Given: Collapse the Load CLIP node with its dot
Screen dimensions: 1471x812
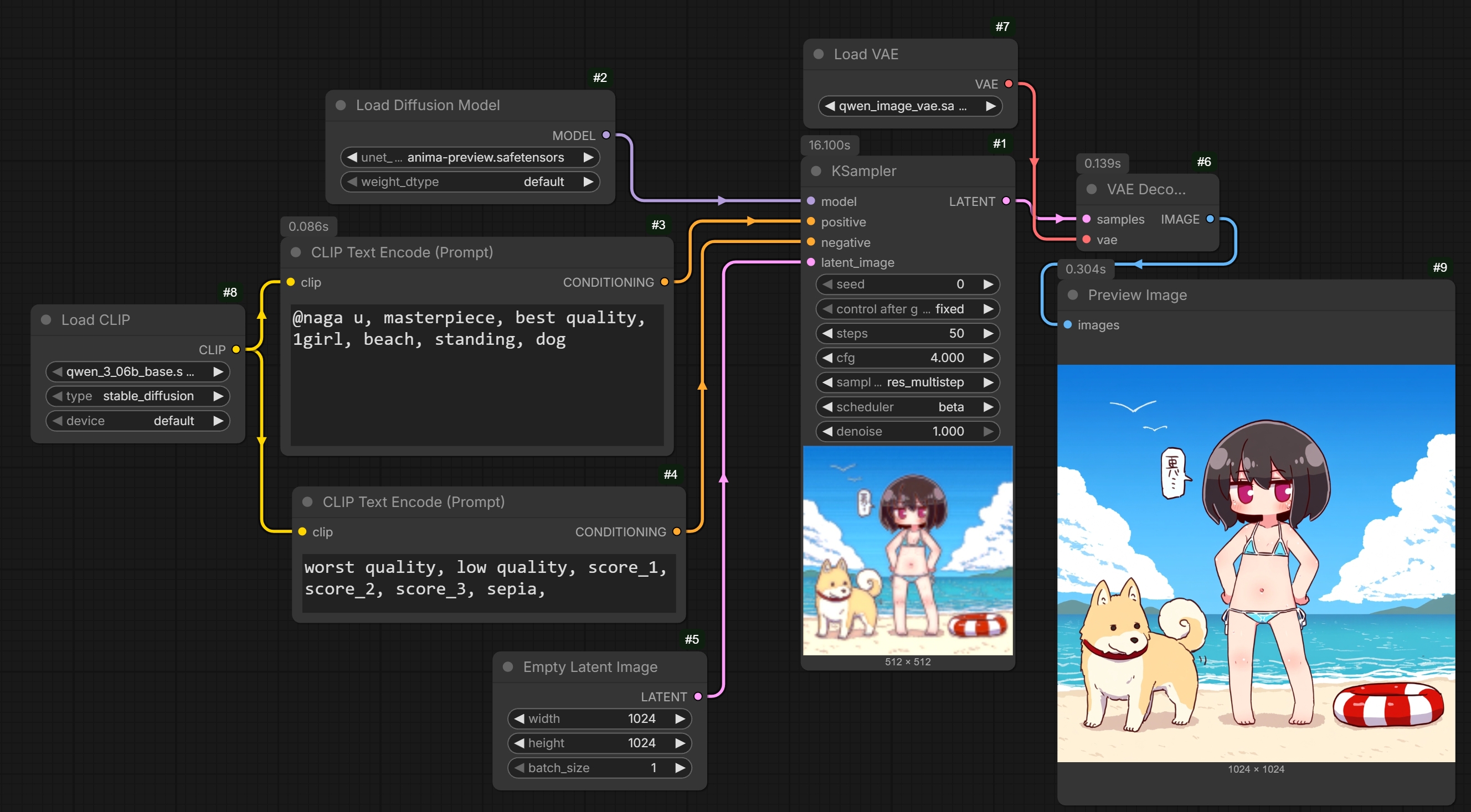Looking at the screenshot, I should click(47, 320).
